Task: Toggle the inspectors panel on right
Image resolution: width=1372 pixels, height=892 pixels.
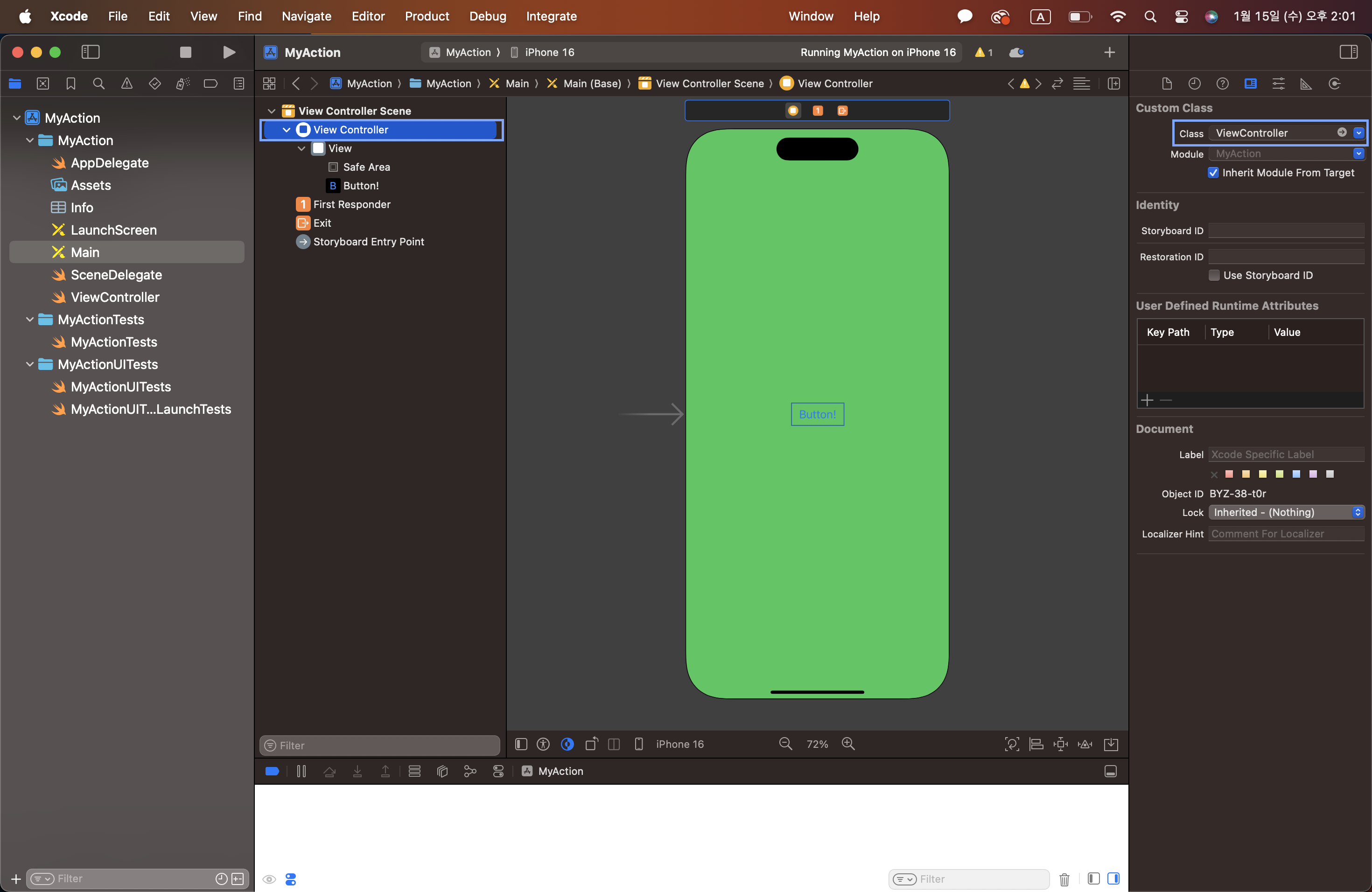Action: (1348, 52)
